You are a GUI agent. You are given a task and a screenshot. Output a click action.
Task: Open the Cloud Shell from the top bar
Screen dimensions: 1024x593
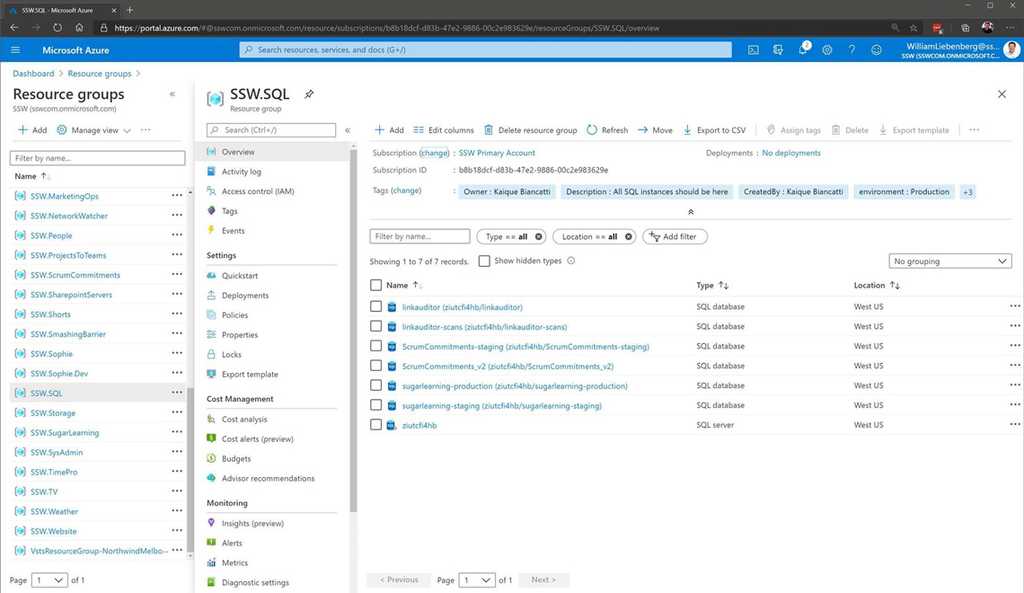[753, 49]
